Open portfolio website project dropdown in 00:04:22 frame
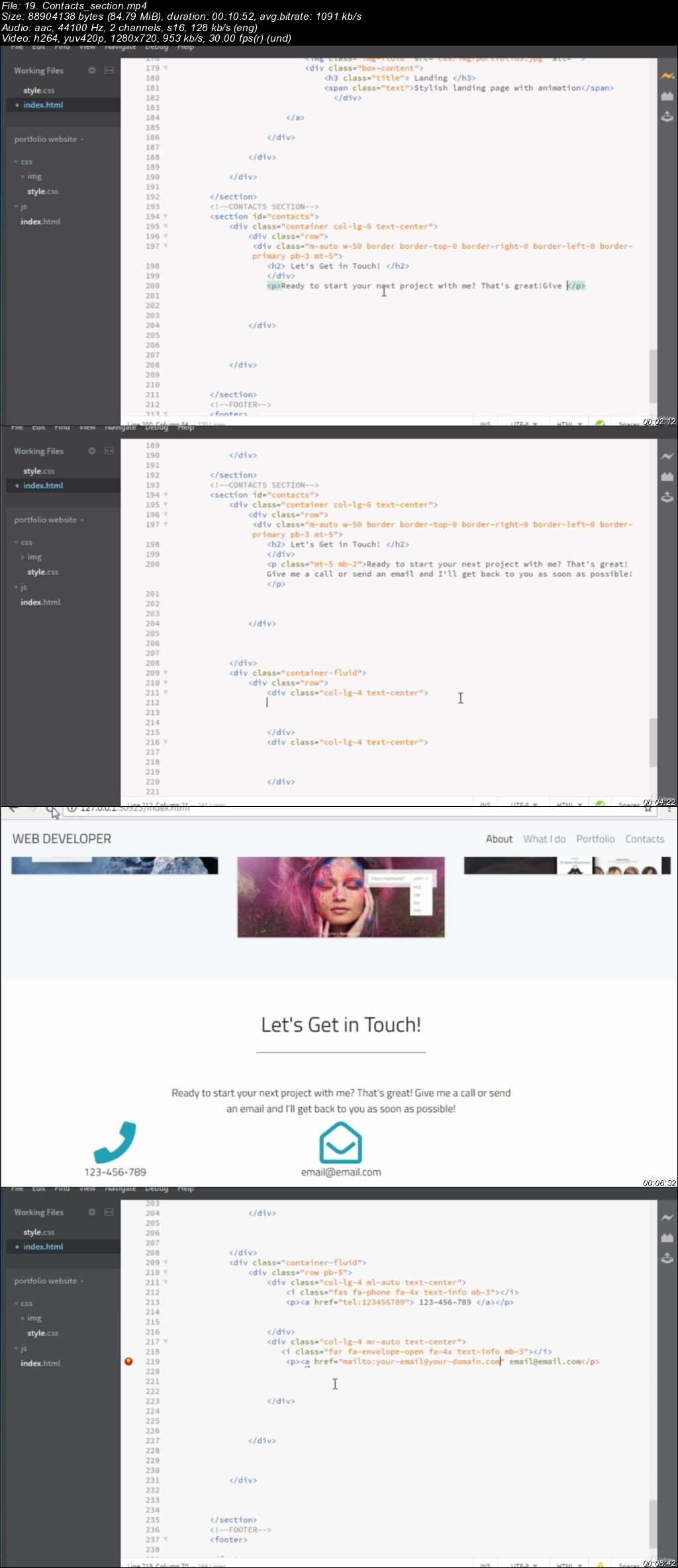 [49, 520]
